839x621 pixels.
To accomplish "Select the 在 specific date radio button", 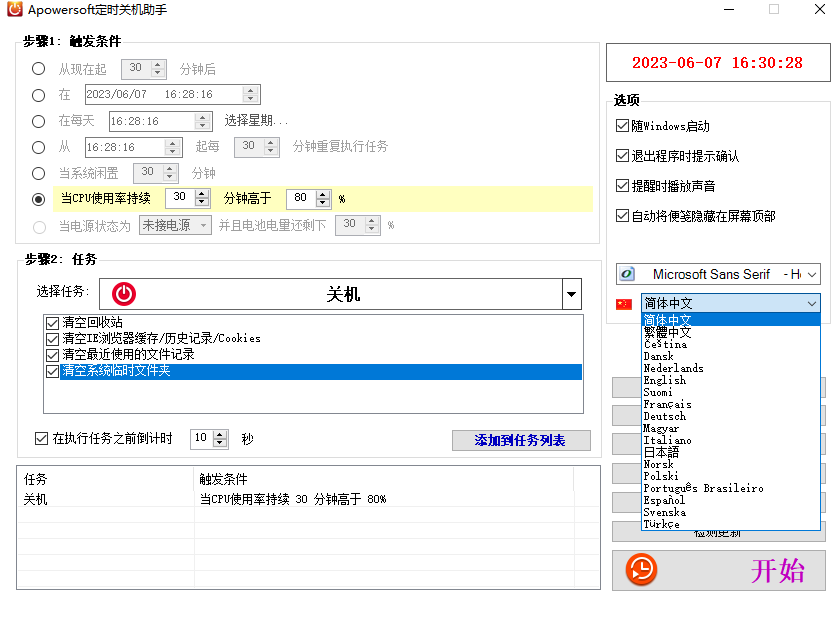I will click(x=39, y=95).
